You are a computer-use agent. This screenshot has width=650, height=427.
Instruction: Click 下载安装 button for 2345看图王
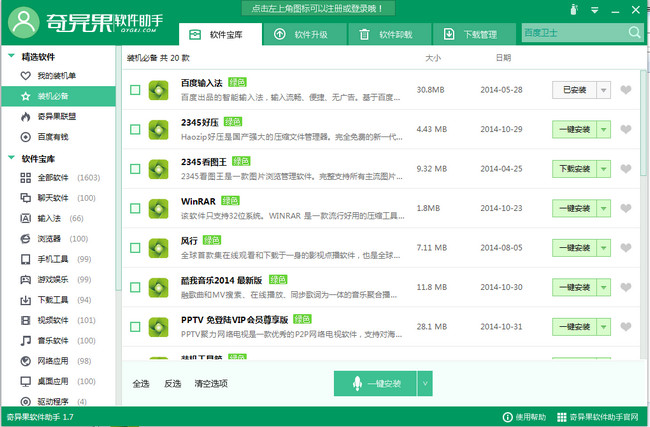(x=574, y=169)
